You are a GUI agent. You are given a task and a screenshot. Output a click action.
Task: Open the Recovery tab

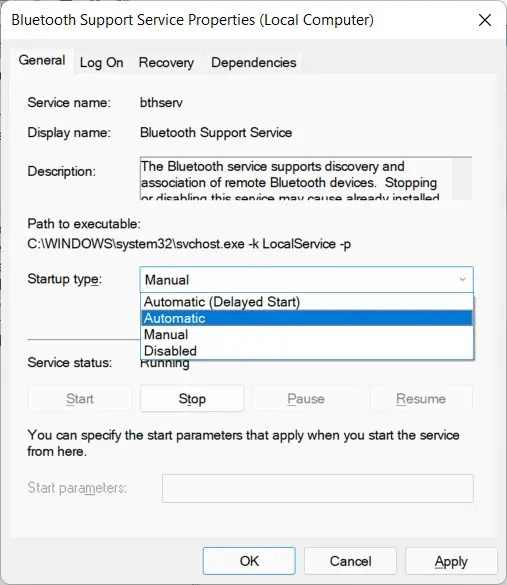click(166, 62)
